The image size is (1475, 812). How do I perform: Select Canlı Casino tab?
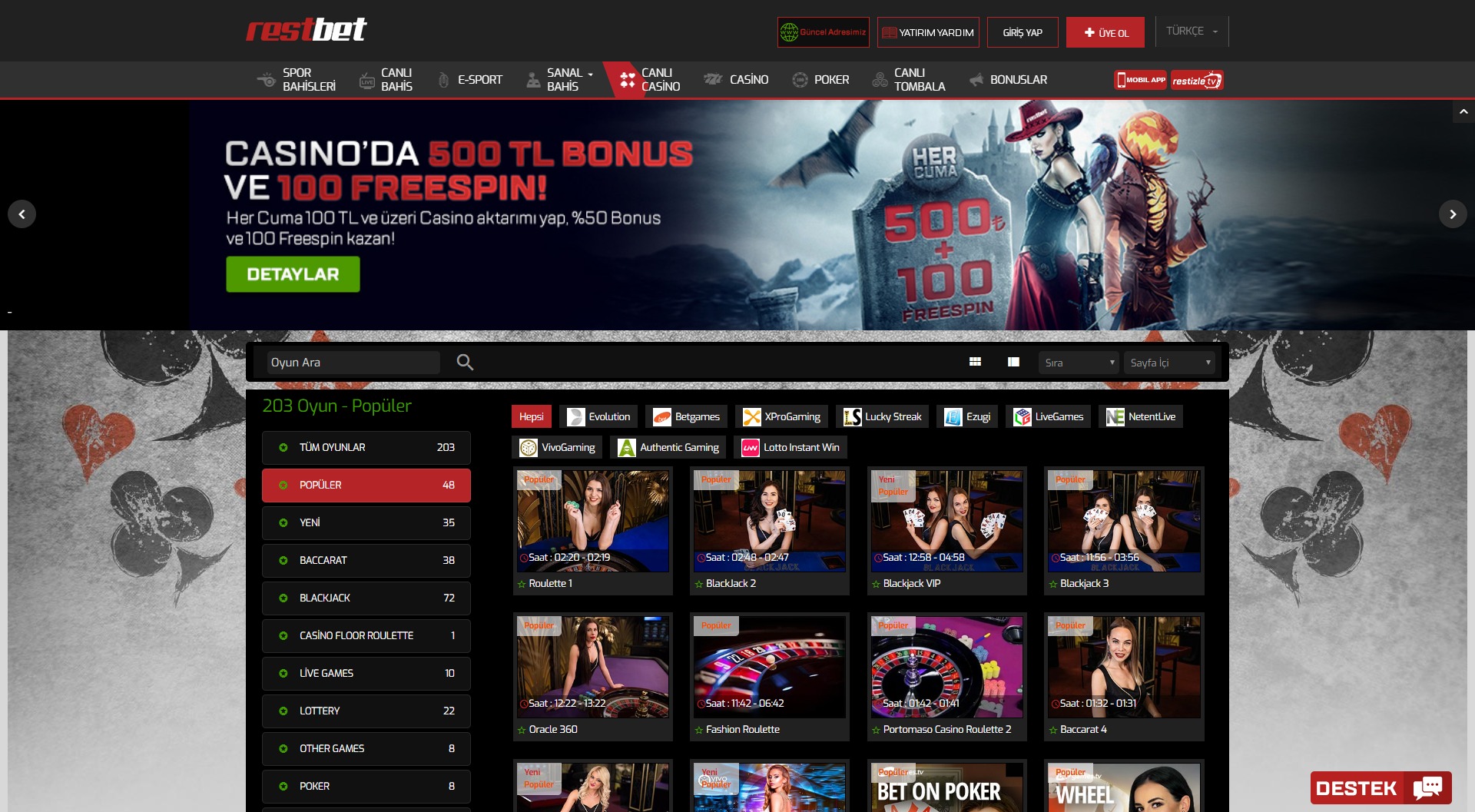649,80
